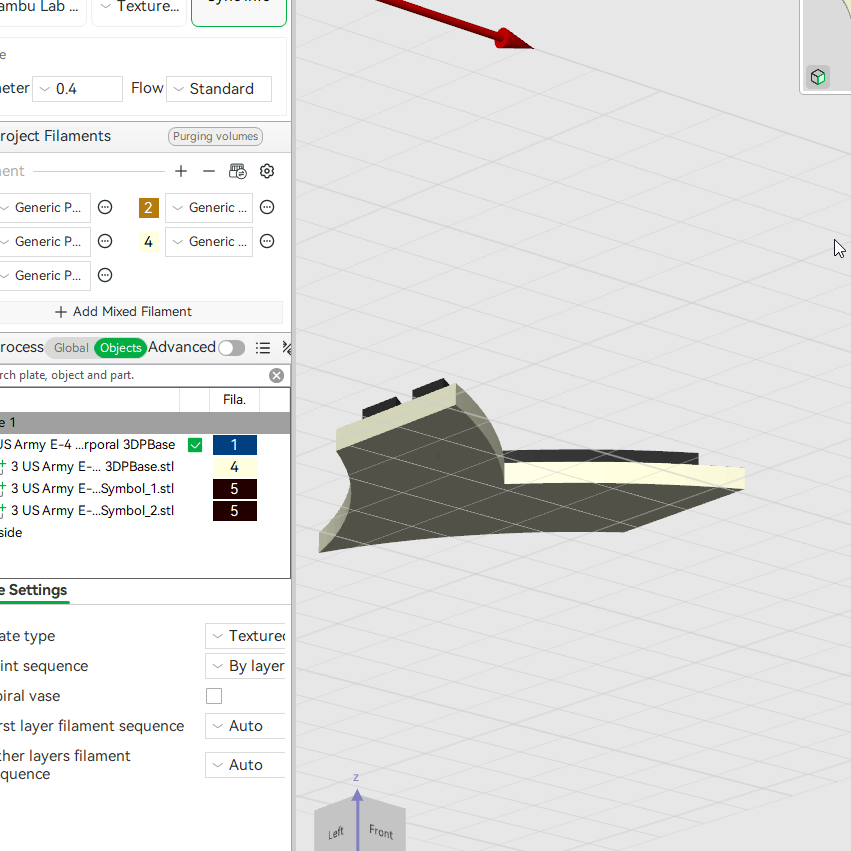Open filament settings gear icon
851x851 pixels.
tap(266, 172)
